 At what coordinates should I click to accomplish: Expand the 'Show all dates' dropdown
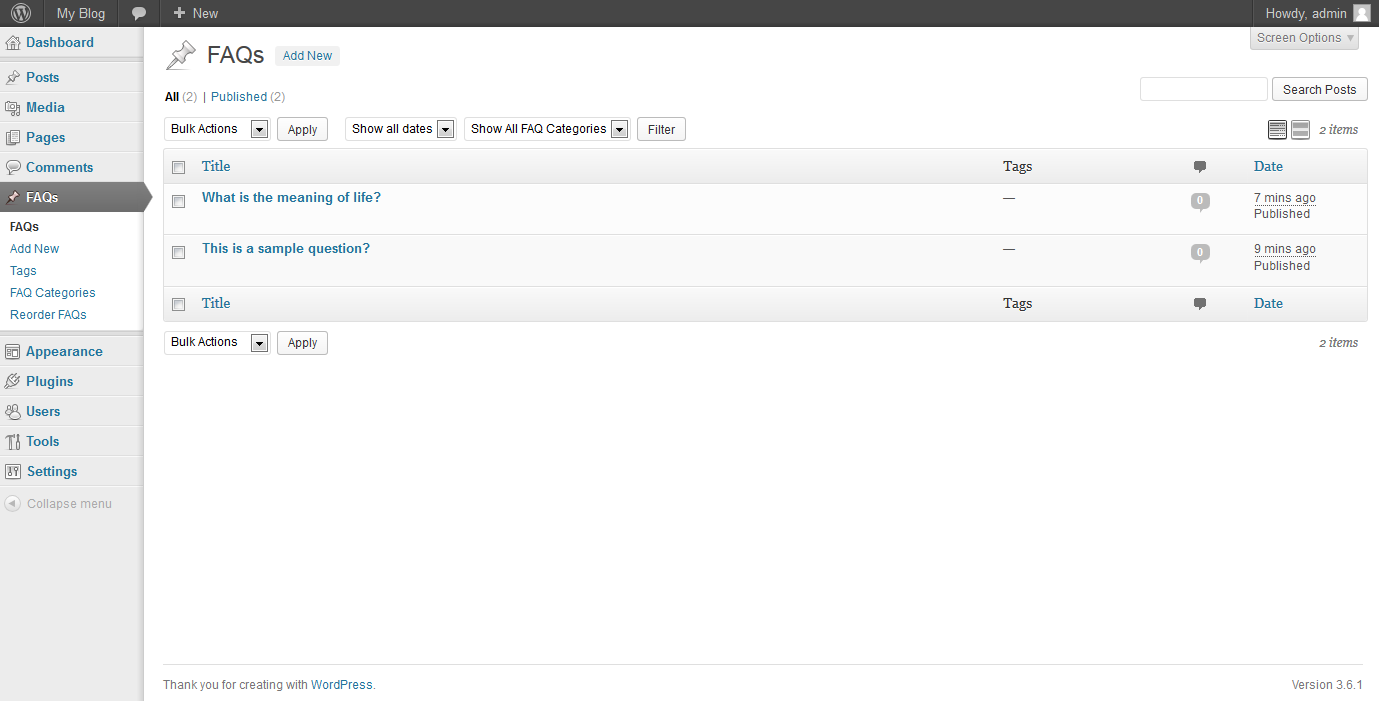(x=400, y=129)
